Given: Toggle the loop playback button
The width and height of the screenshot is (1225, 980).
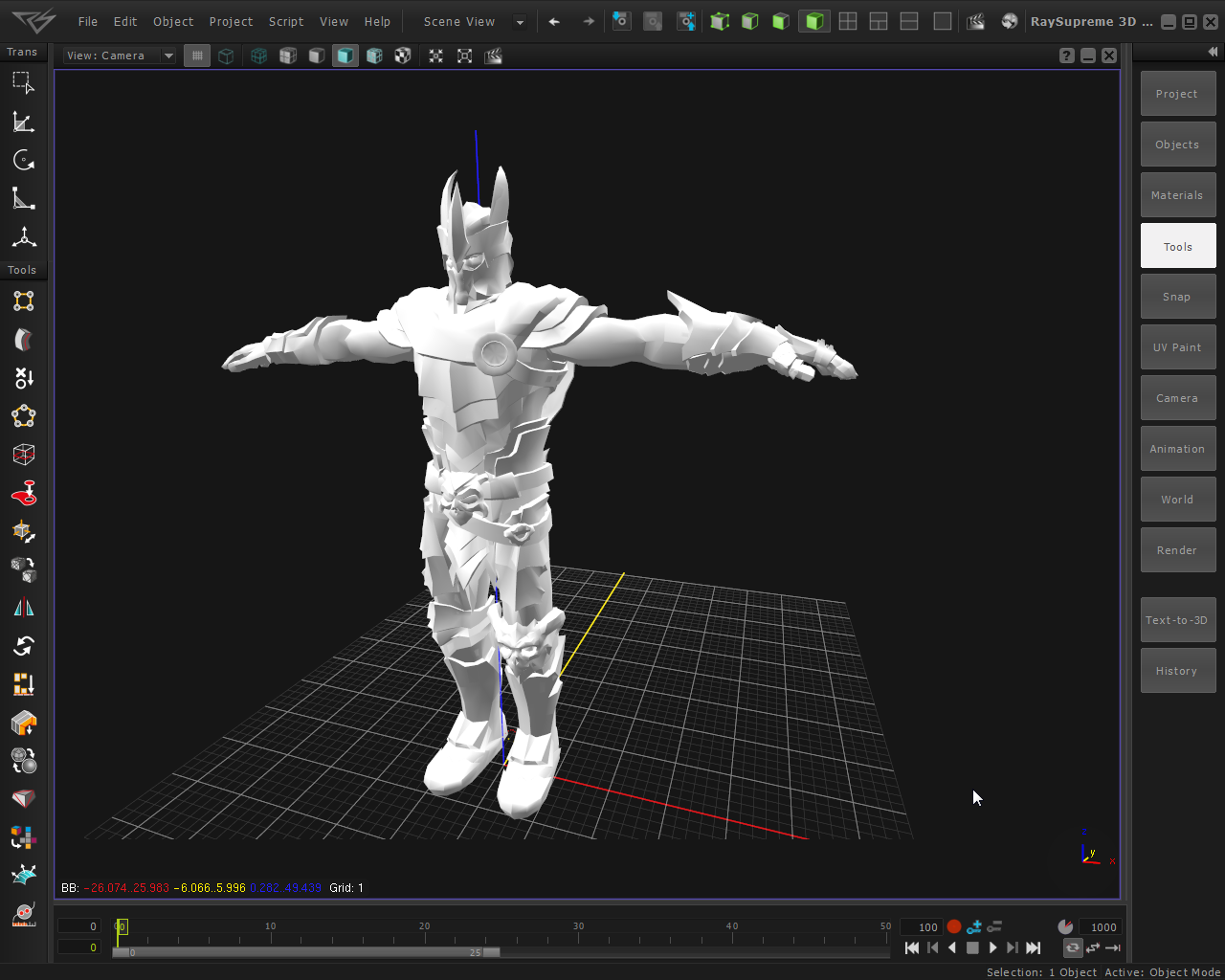Looking at the screenshot, I should point(1072,947).
